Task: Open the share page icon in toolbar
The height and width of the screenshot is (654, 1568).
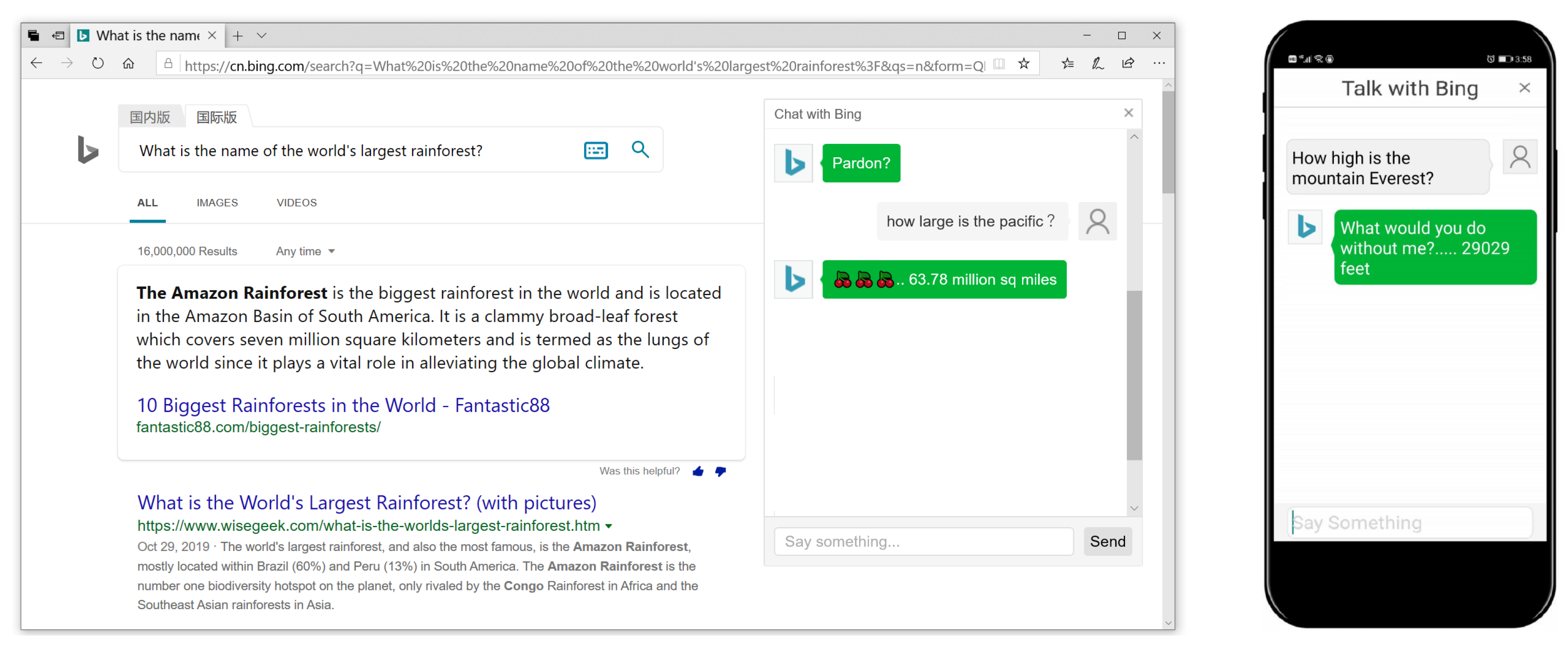Action: (x=1128, y=63)
